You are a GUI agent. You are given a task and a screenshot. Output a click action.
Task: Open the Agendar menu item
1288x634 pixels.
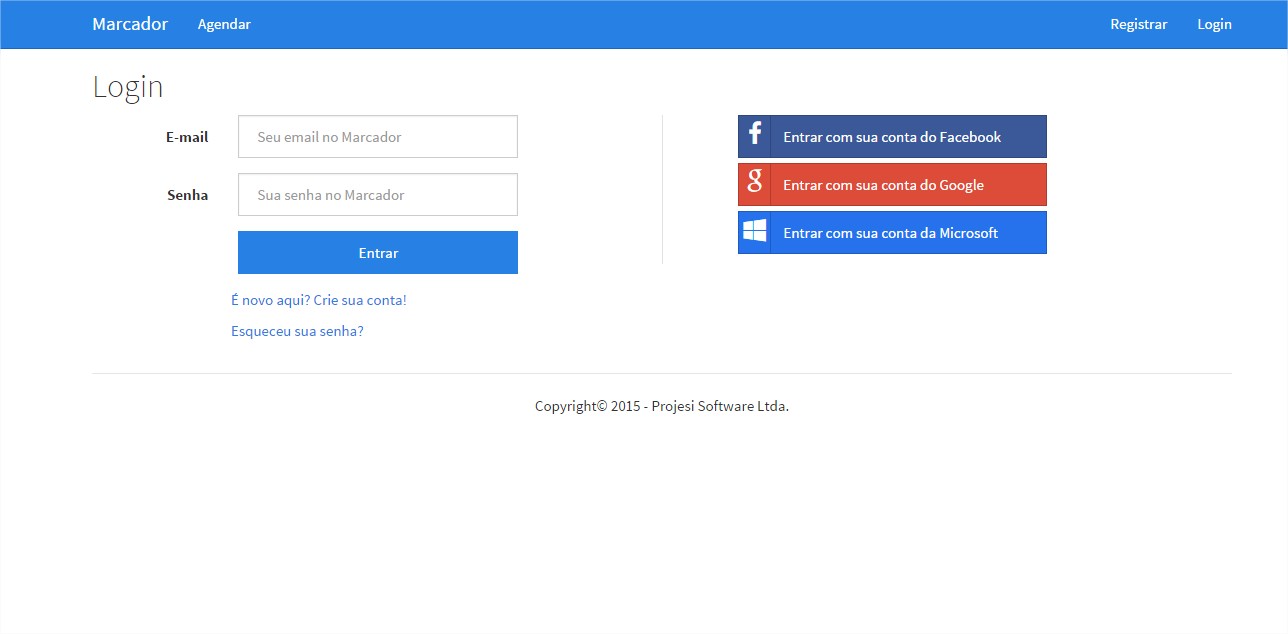224,24
